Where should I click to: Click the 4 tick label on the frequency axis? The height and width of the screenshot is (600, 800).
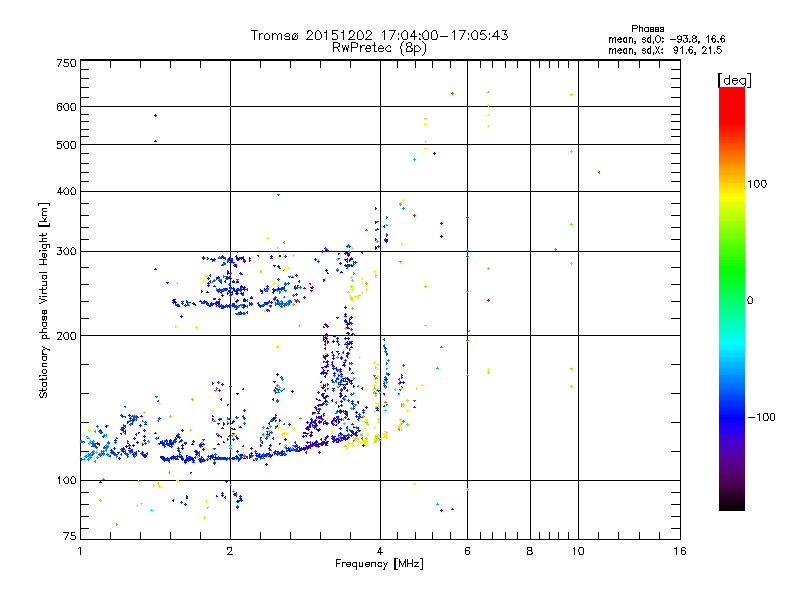click(x=379, y=552)
